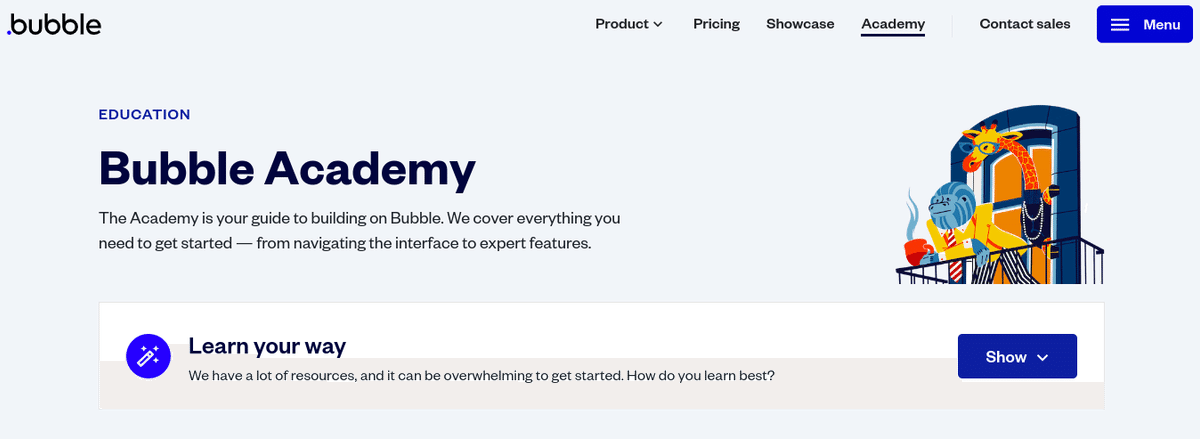This screenshot has height=439, width=1200.
Task: Click the bubble logo
Action: tap(53, 24)
